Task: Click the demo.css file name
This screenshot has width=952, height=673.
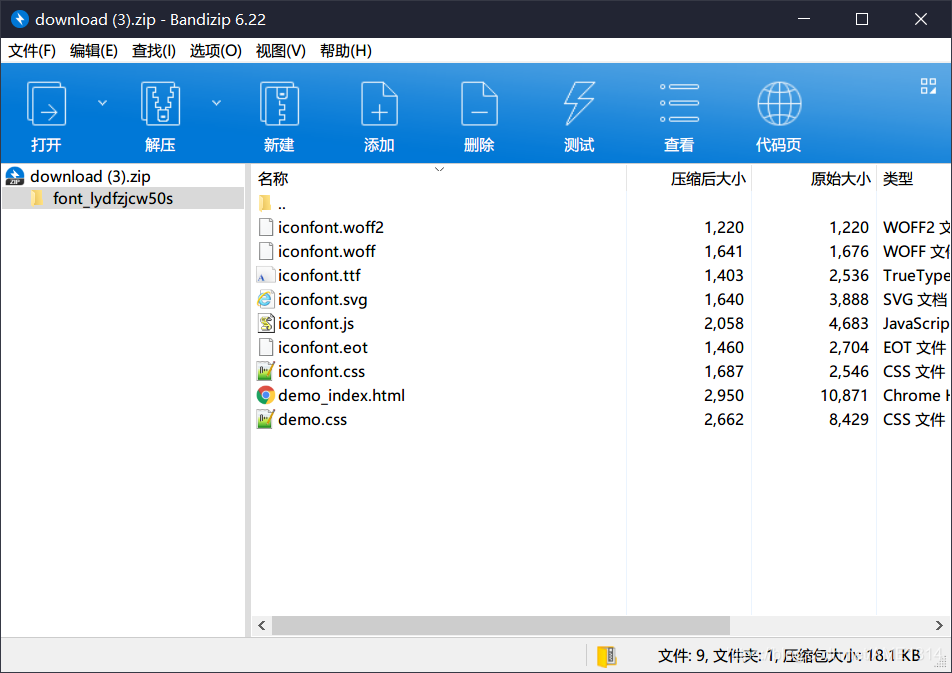Action: click(x=313, y=420)
